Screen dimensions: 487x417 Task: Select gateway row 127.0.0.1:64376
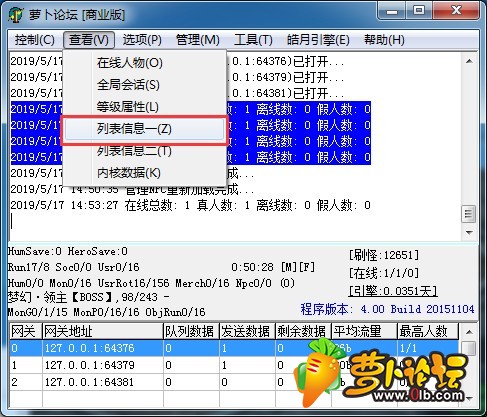click(234, 348)
